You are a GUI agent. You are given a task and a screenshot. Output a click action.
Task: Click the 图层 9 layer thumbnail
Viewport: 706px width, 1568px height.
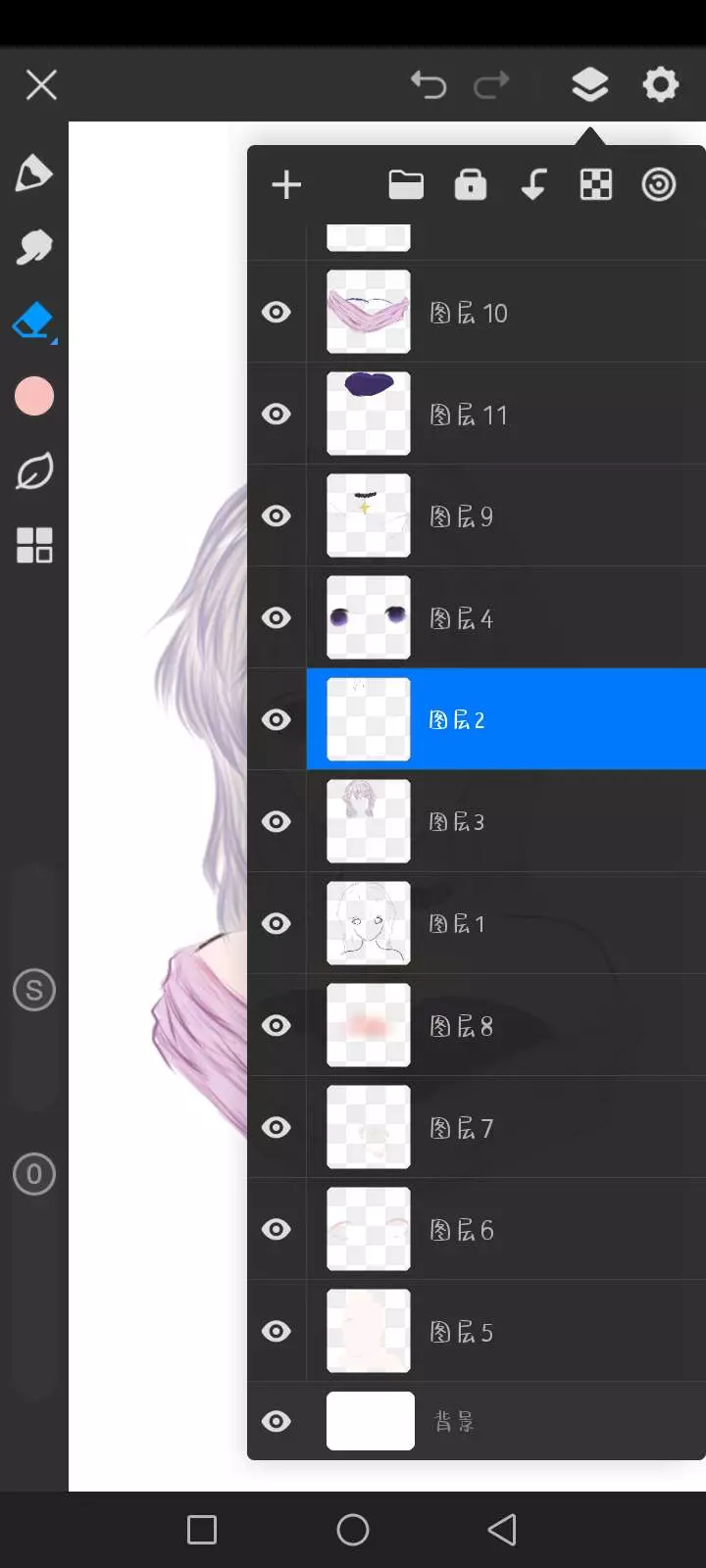[x=369, y=516]
